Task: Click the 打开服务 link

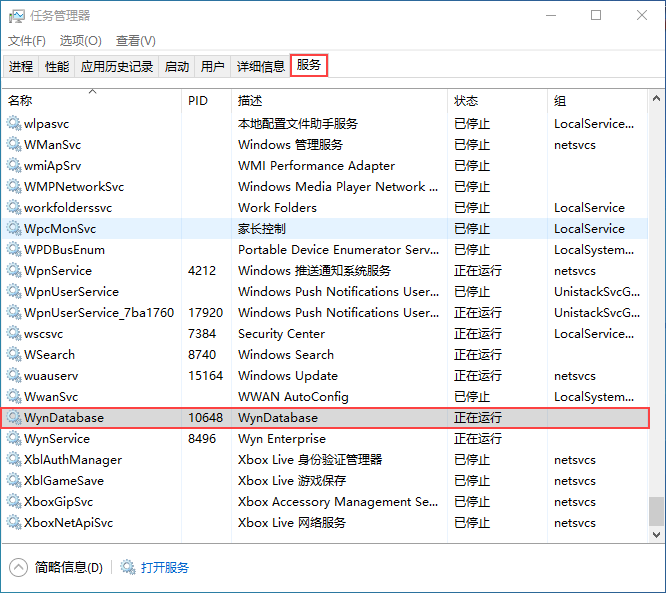Action: pyautogui.click(x=165, y=567)
